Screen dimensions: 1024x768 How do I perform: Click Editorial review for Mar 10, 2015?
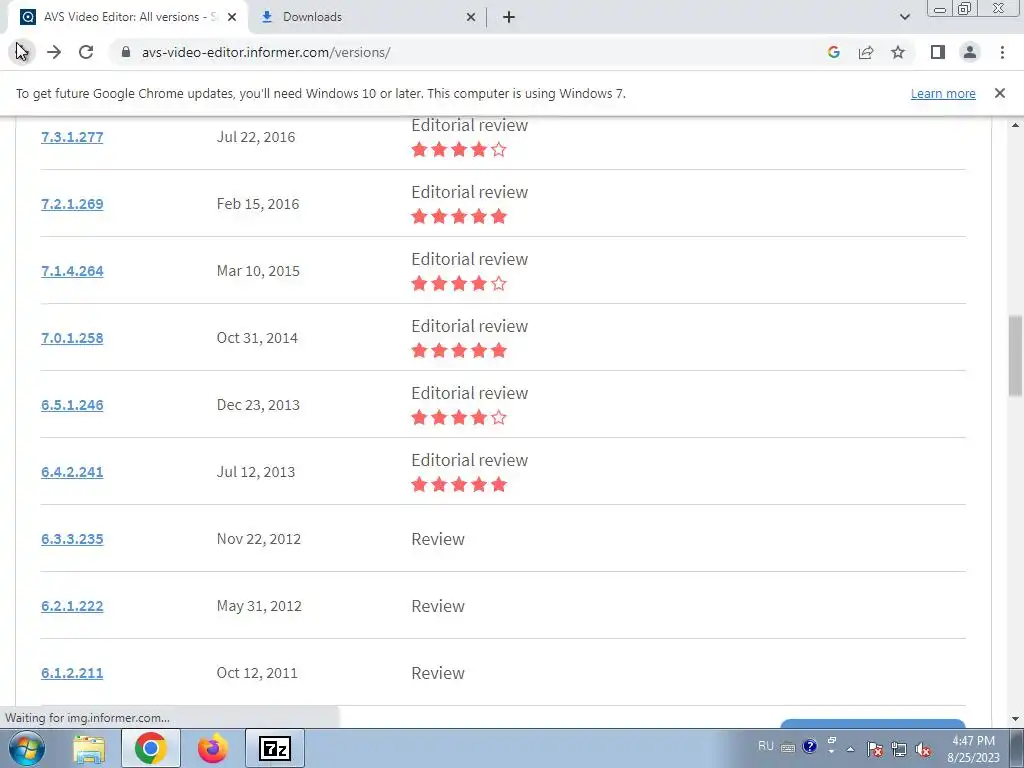470,259
